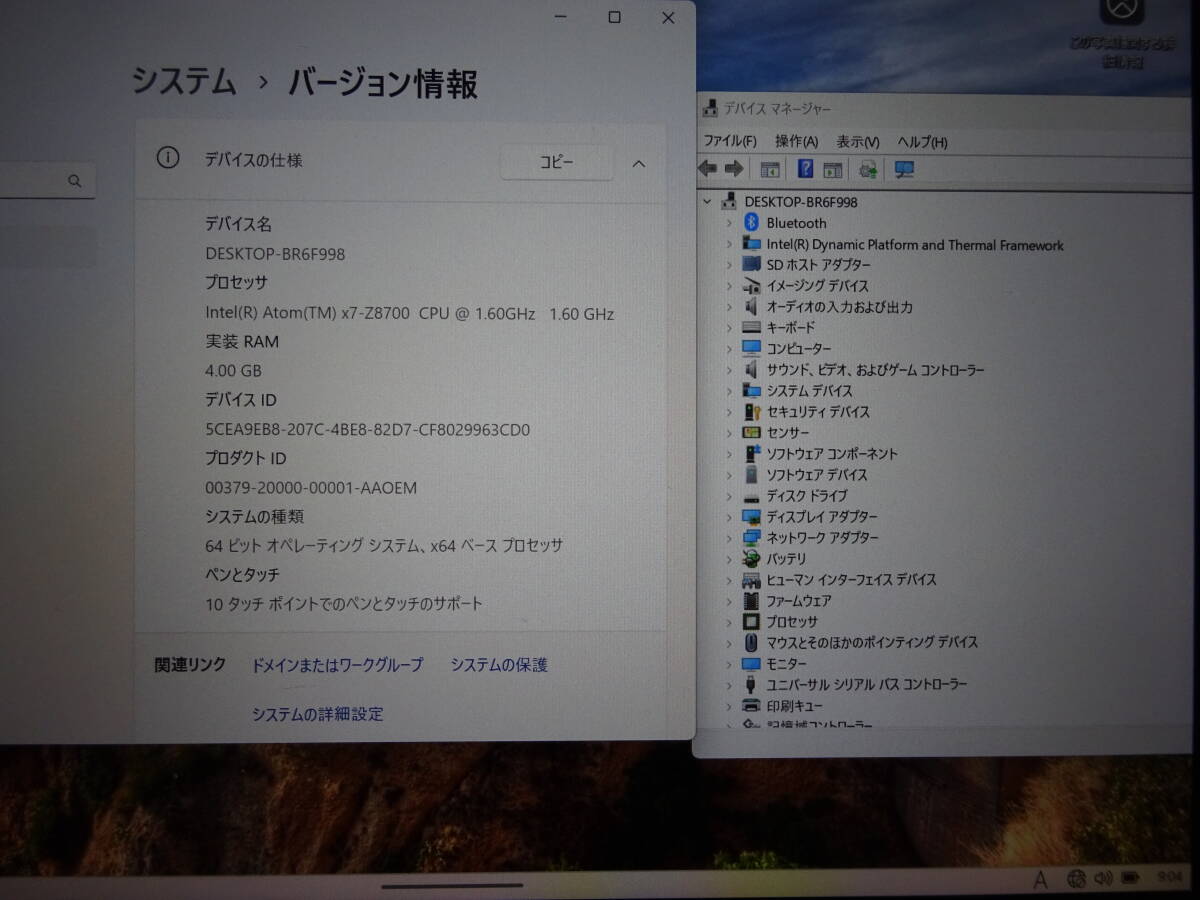Click the scan for hardware changes monitor icon
Viewport: 1200px width, 900px height.
point(905,170)
